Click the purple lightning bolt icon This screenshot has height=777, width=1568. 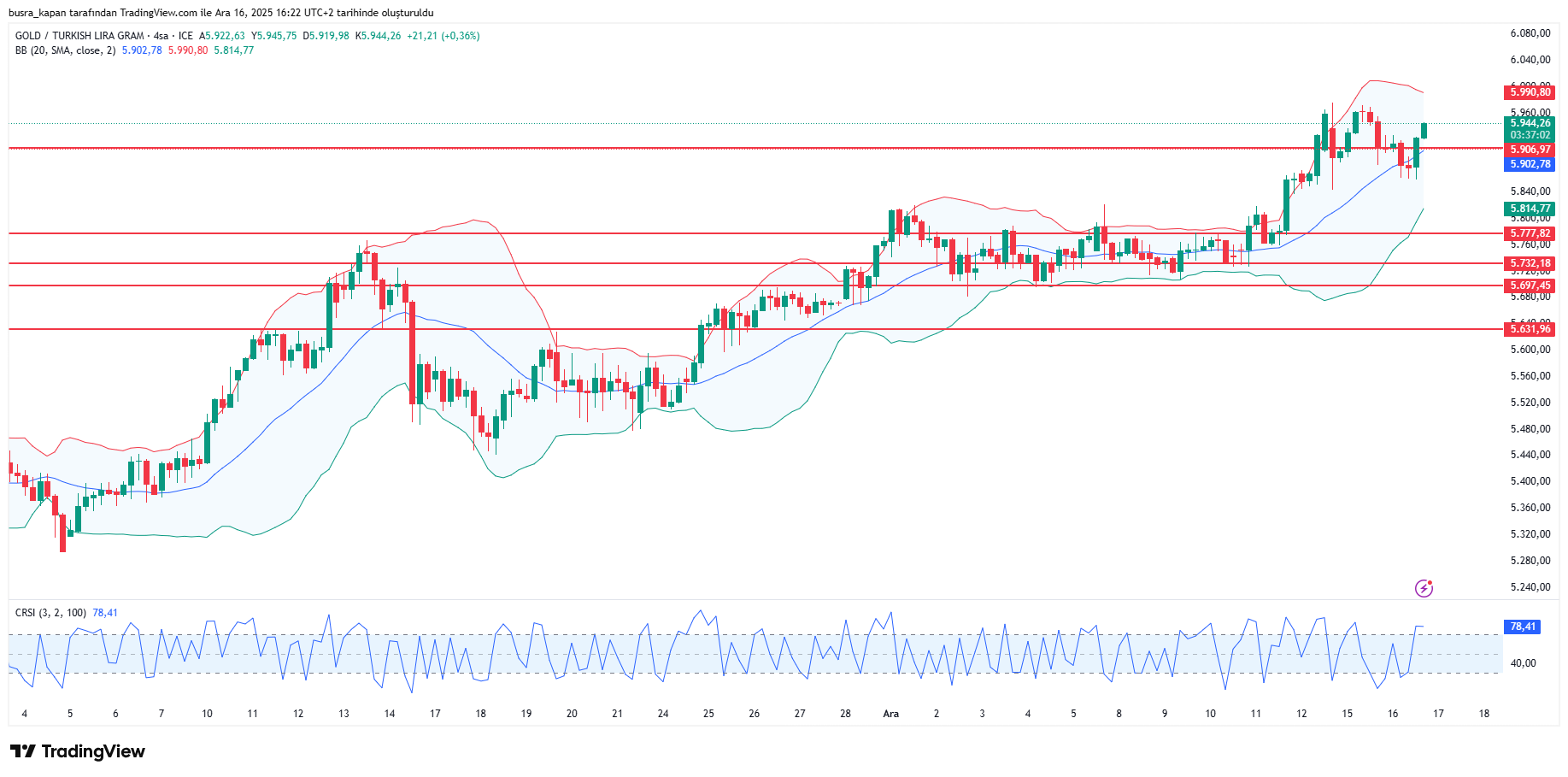[1424, 588]
